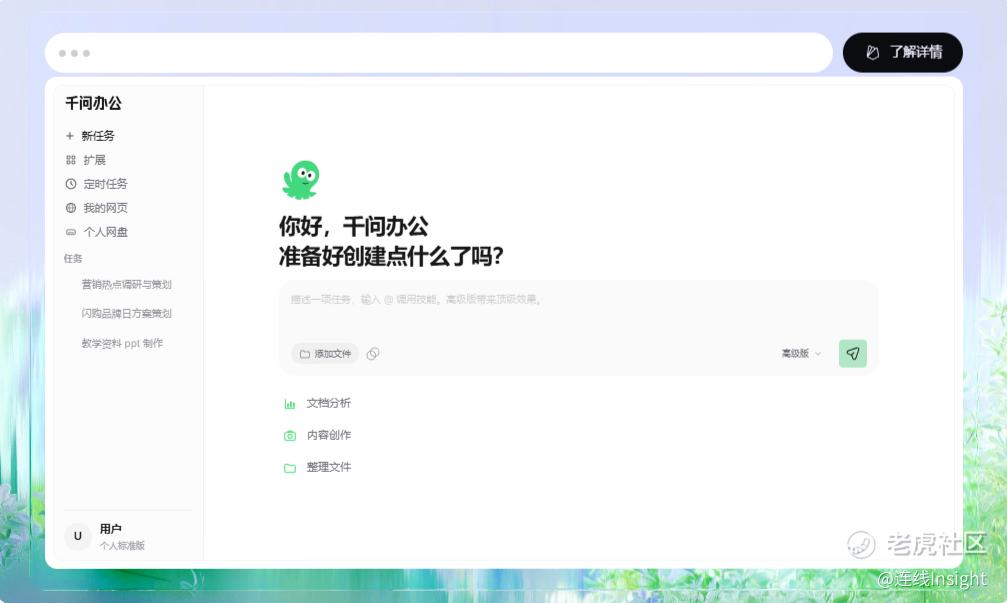Open the 教学资料 ppt 制作 task
Screen dimensions: 1007x603
click(122, 343)
